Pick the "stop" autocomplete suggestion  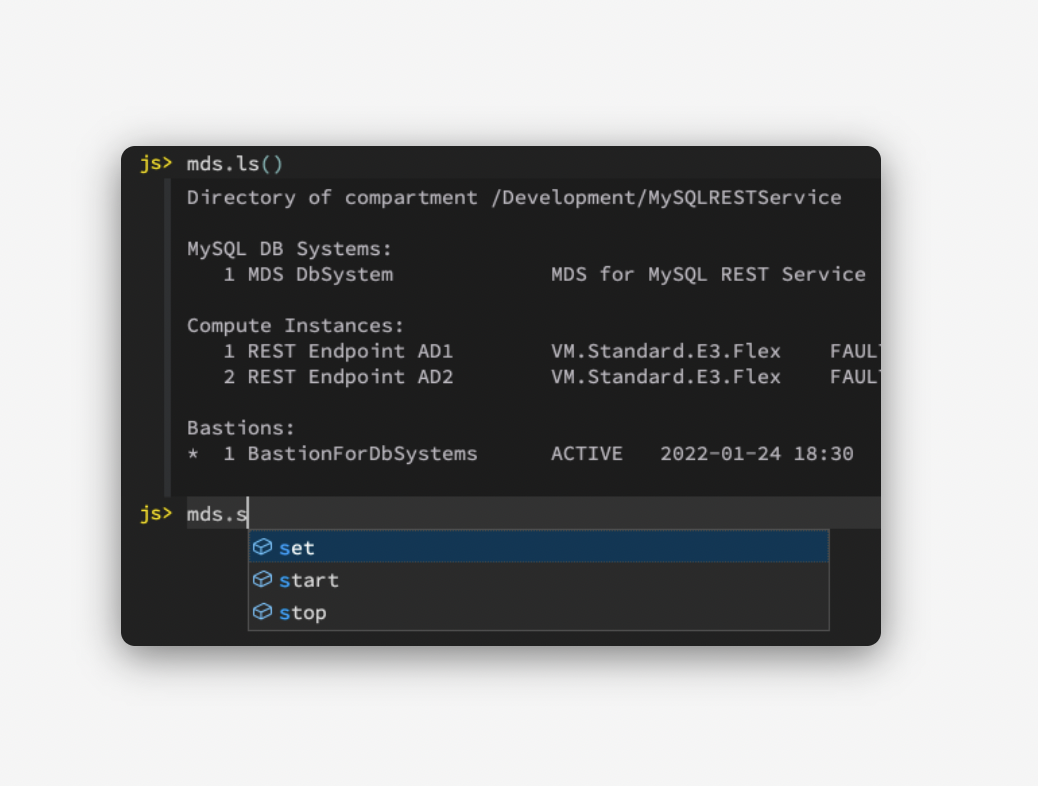pyautogui.click(x=303, y=612)
